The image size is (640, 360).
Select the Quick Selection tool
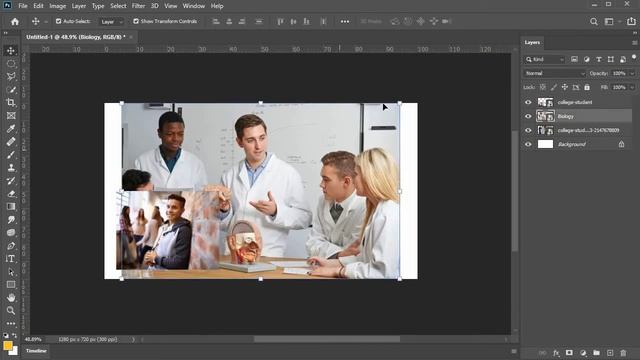tap(11, 90)
